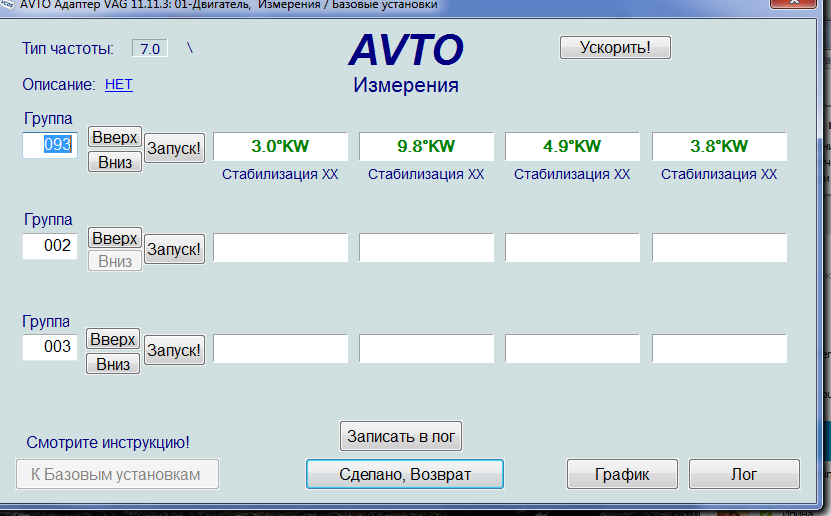Select the group 093 input field

coord(50,145)
